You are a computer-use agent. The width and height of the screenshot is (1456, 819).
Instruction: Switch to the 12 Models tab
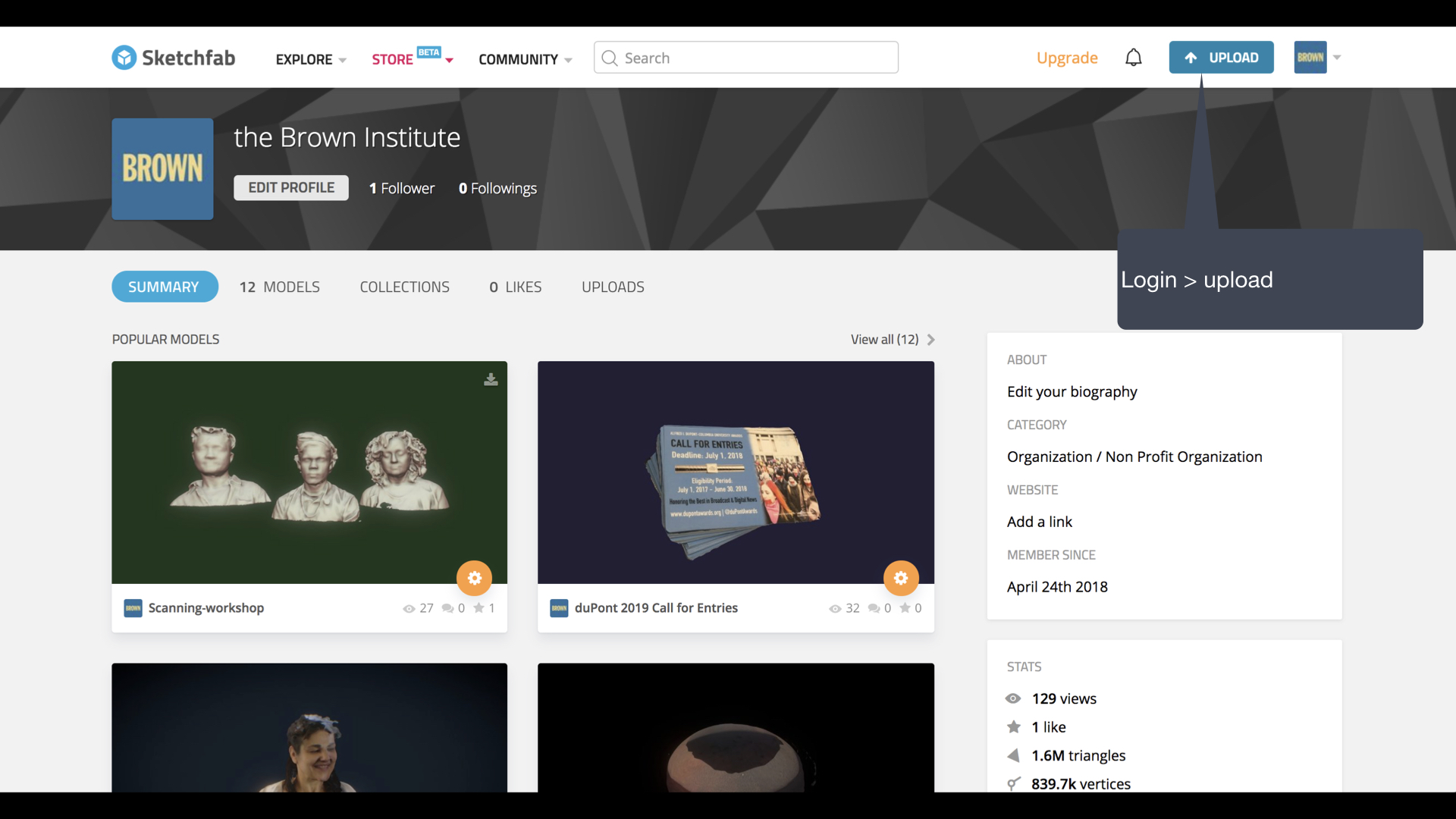pyautogui.click(x=280, y=287)
